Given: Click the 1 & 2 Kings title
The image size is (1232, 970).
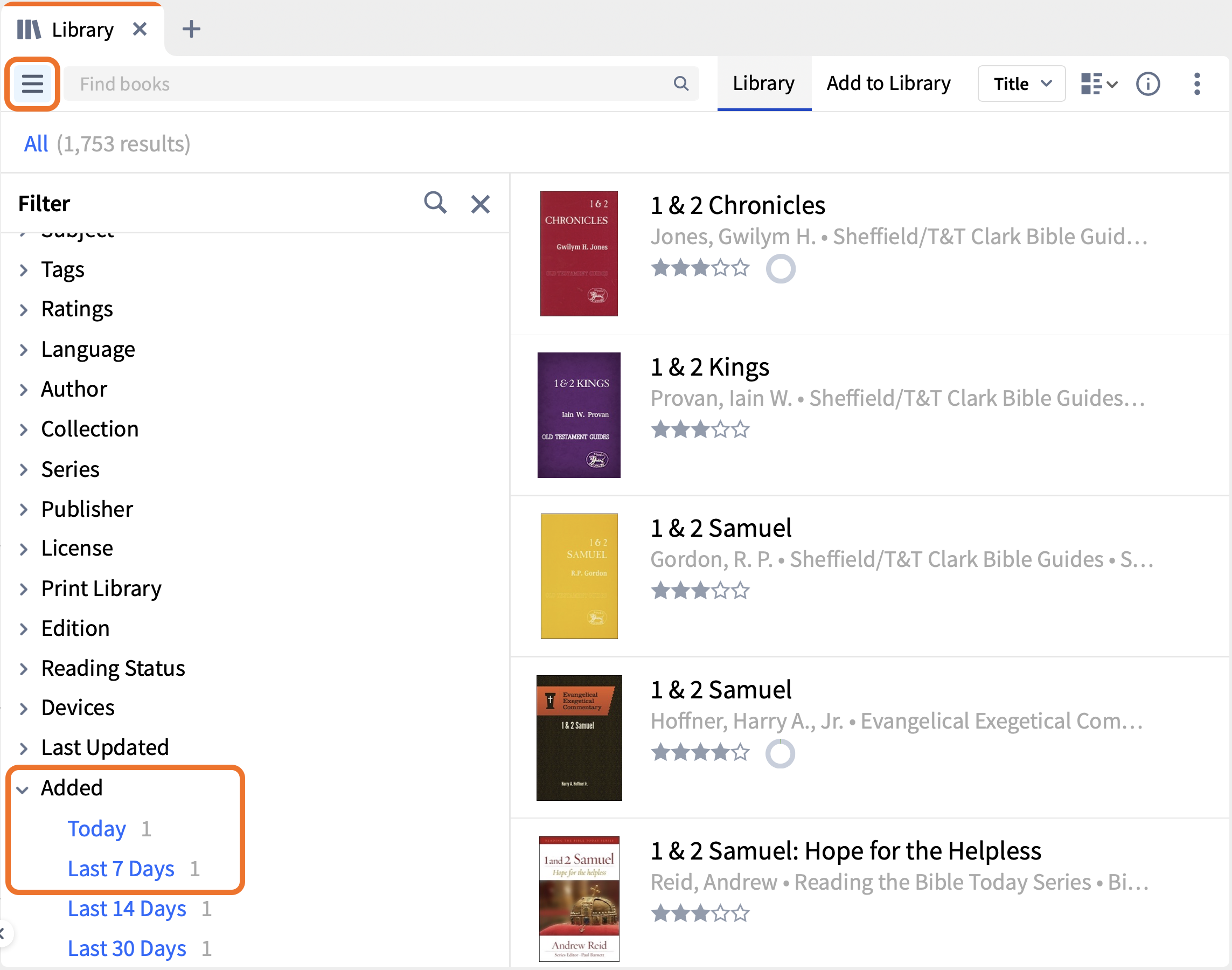Looking at the screenshot, I should click(x=709, y=368).
